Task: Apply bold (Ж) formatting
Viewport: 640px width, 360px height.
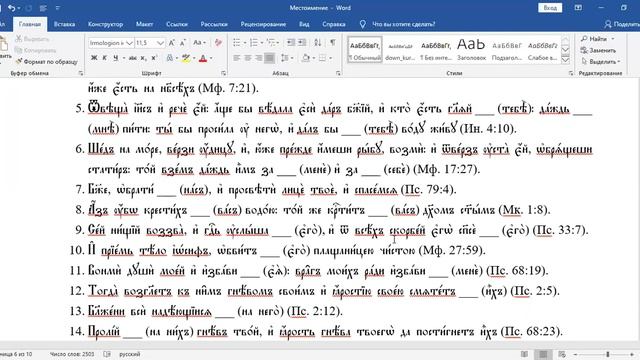Action: tap(94, 58)
